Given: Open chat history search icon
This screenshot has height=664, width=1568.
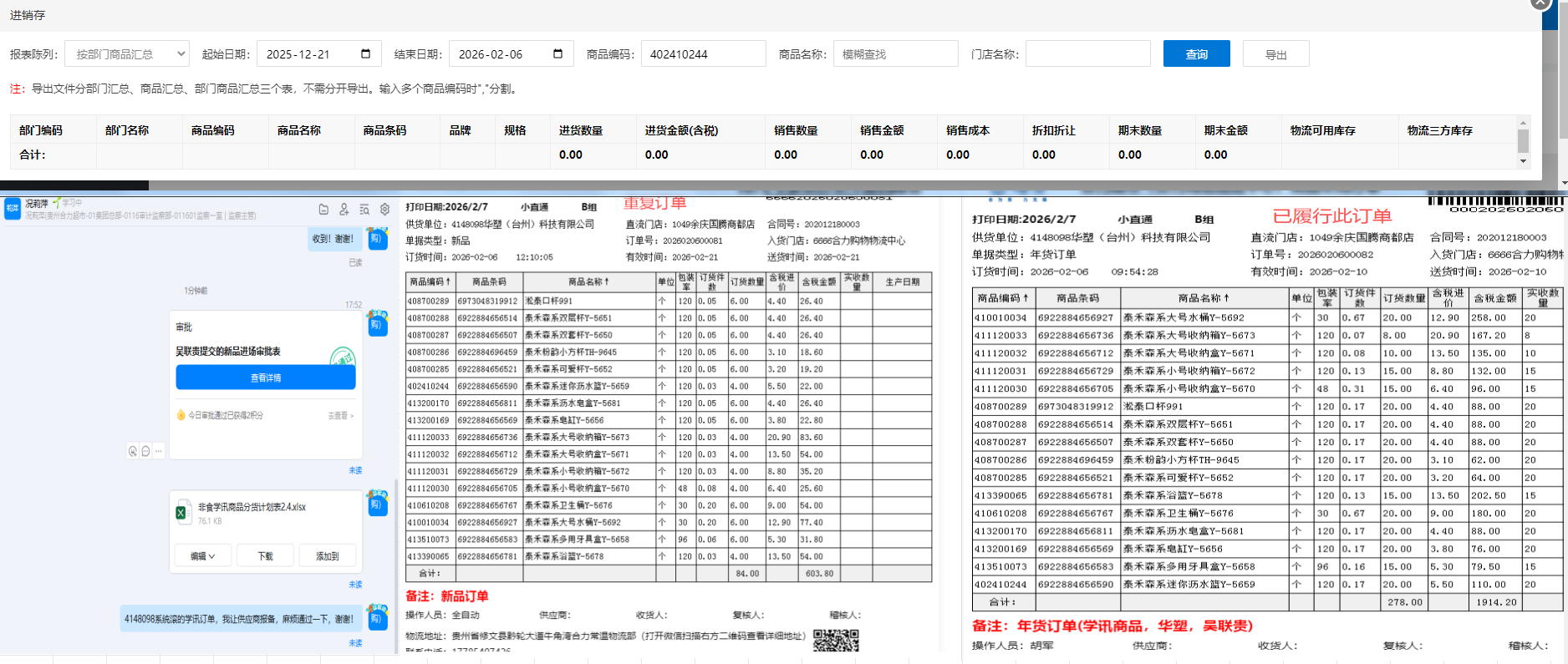Looking at the screenshot, I should [x=364, y=210].
